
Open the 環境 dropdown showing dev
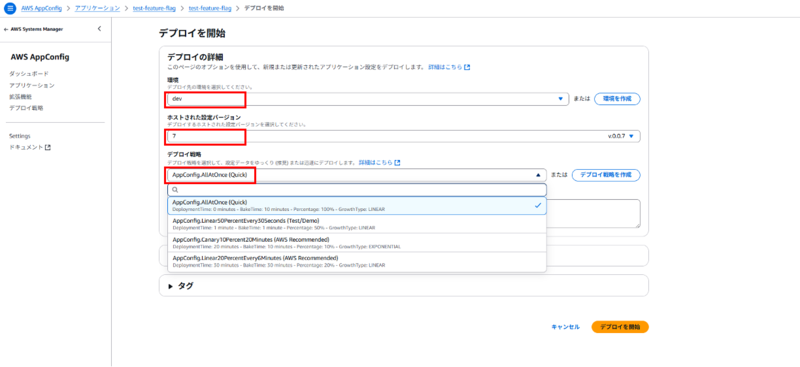click(x=368, y=99)
